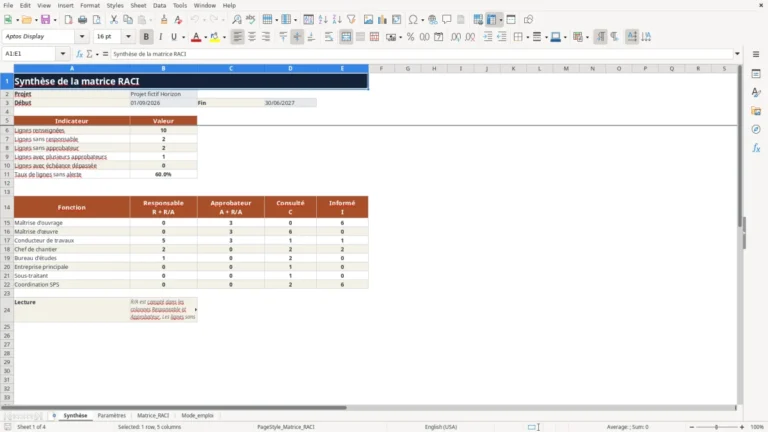Activate the Clone Formatting paintbrush
Screen dimensions: 768x432
(164, 20)
